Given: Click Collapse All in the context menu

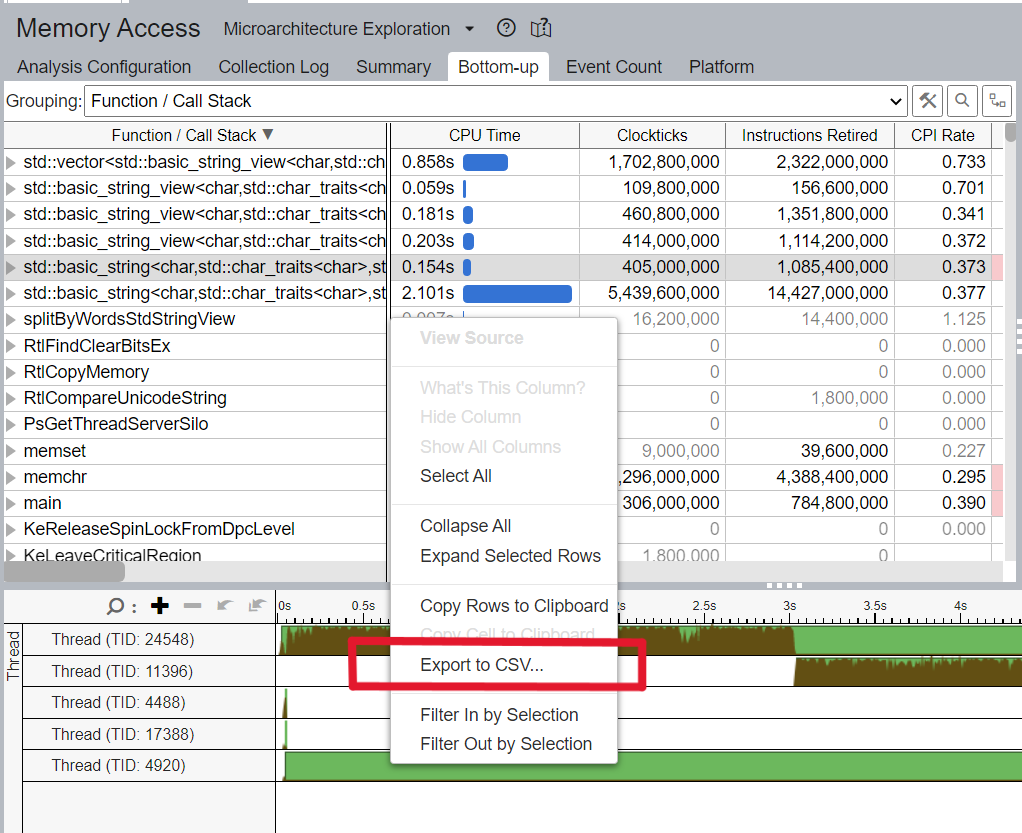Looking at the screenshot, I should pos(466,525).
